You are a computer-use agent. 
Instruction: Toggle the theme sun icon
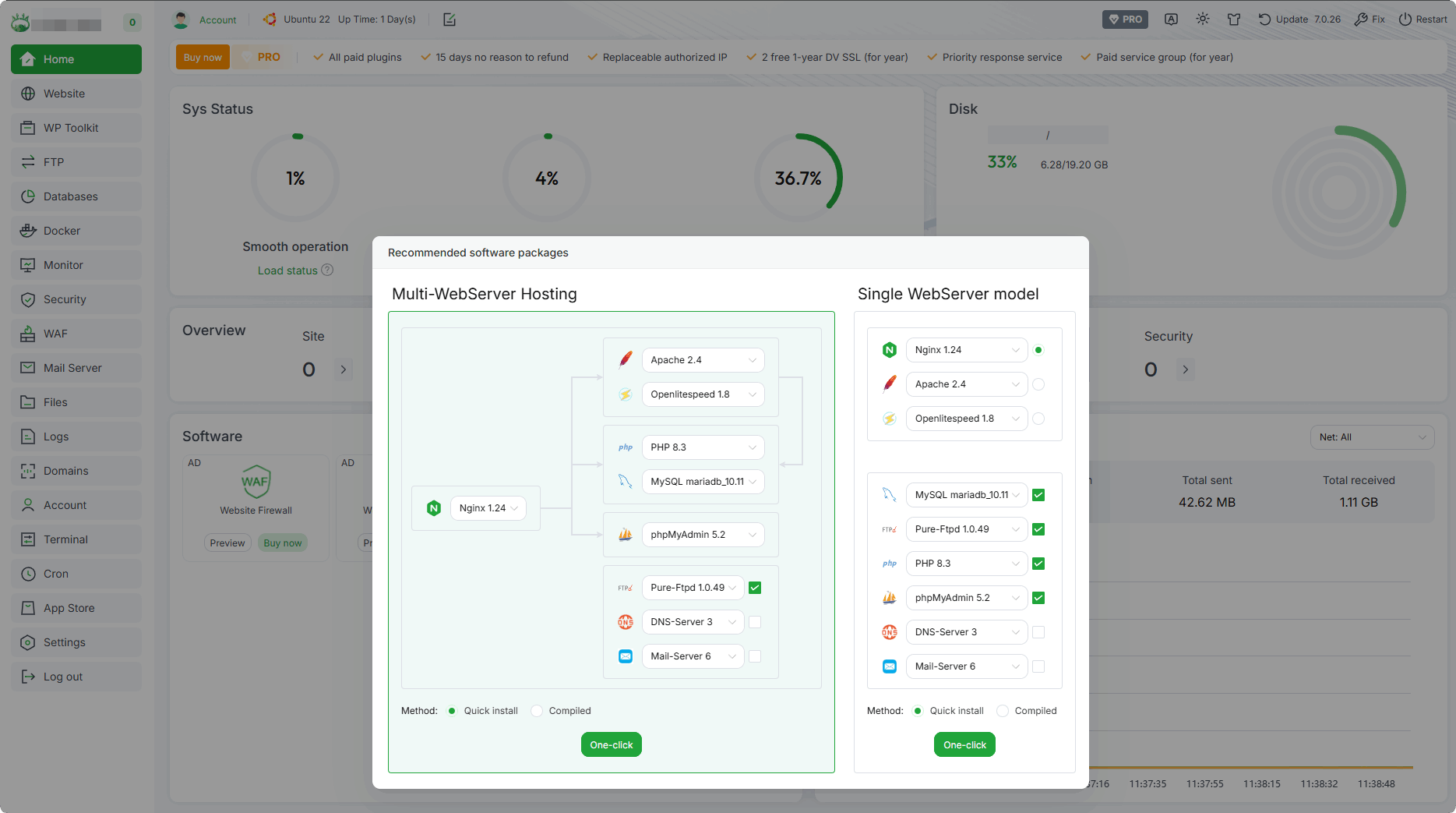click(1203, 19)
